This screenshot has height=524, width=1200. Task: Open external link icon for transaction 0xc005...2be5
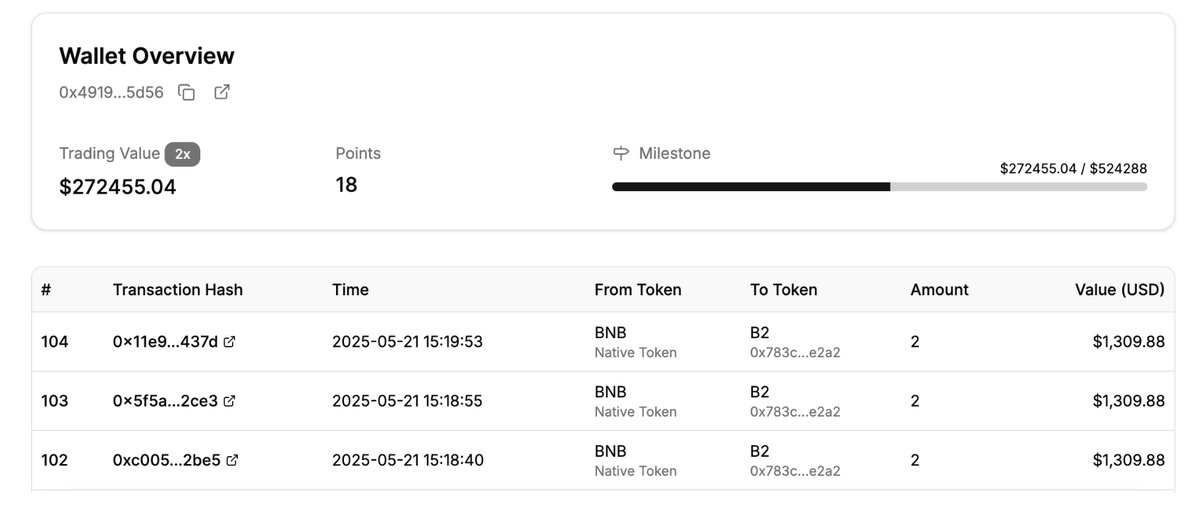[232, 461]
